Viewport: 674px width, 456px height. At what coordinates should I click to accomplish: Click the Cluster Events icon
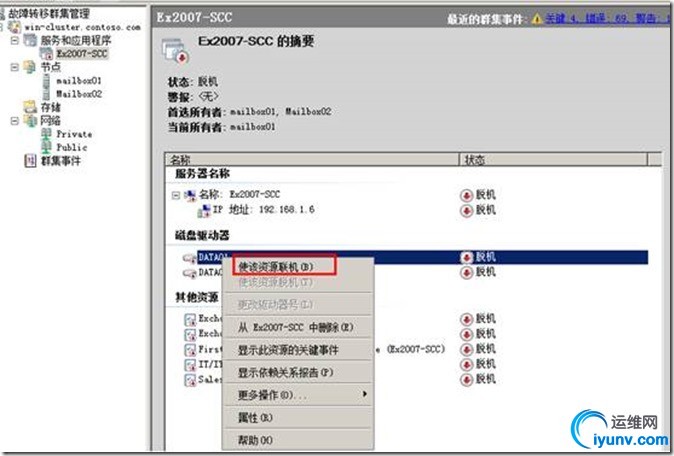(x=30, y=161)
